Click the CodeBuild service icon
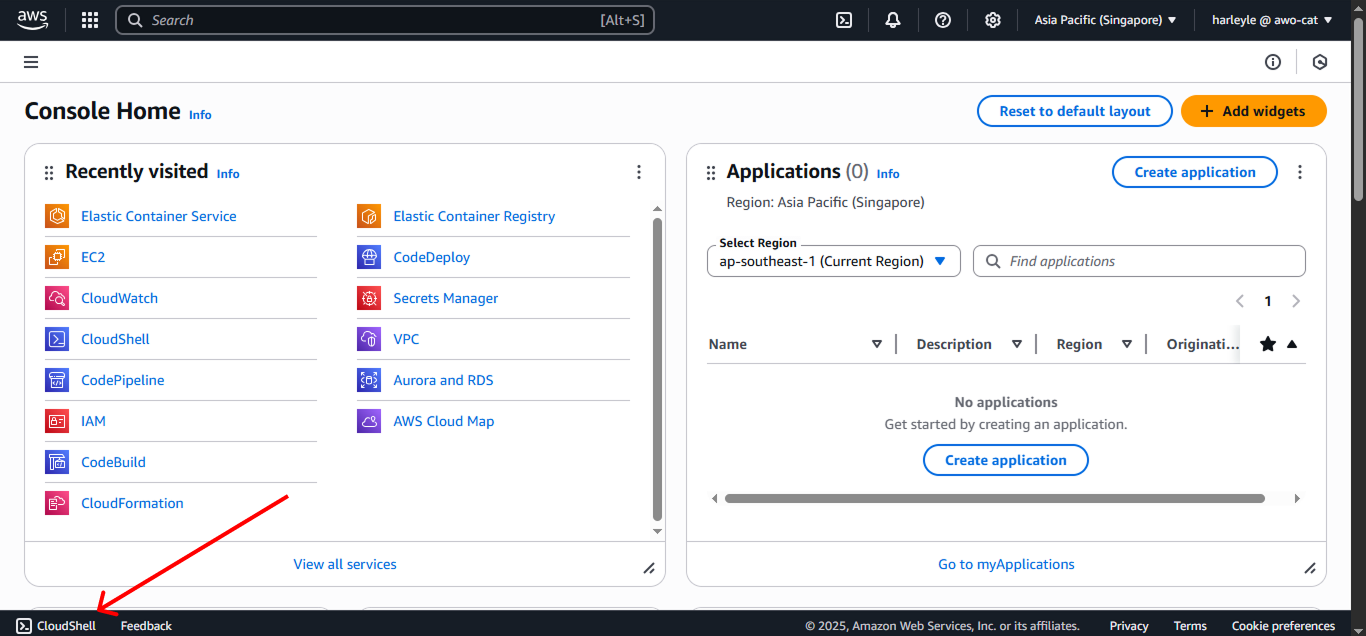The height and width of the screenshot is (636, 1366). (57, 462)
